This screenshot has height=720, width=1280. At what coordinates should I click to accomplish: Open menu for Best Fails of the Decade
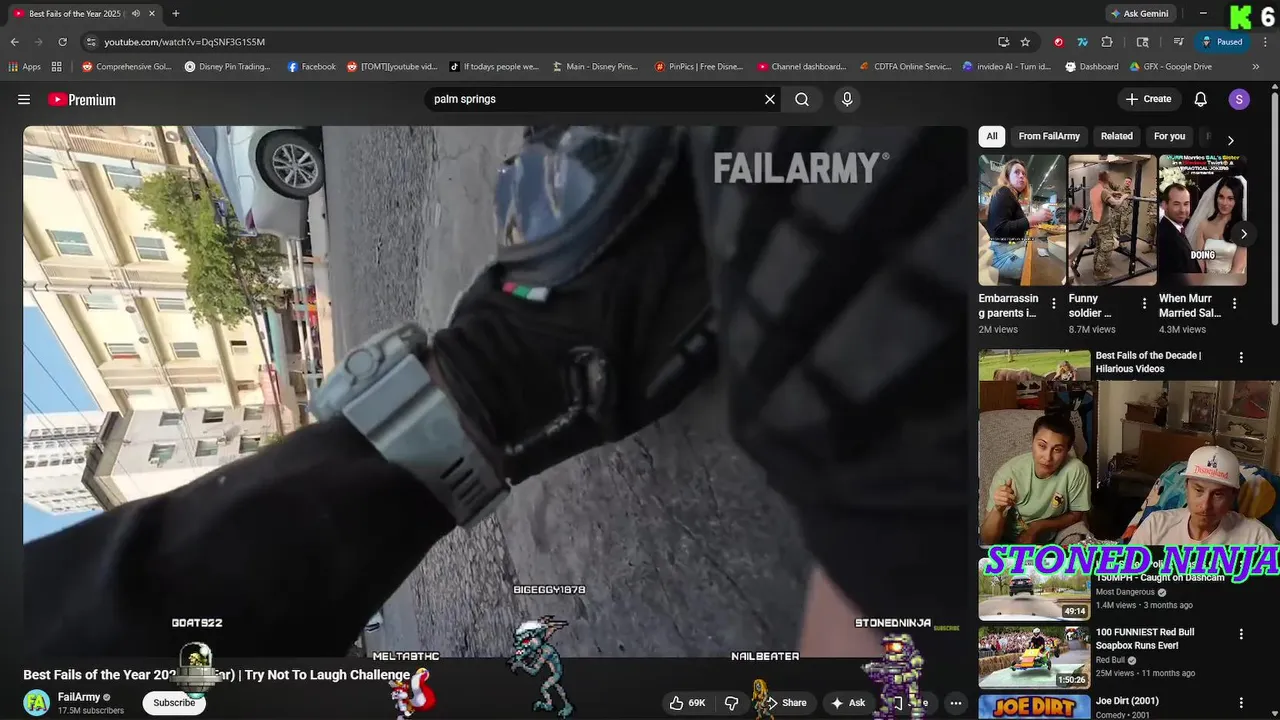click(x=1241, y=357)
